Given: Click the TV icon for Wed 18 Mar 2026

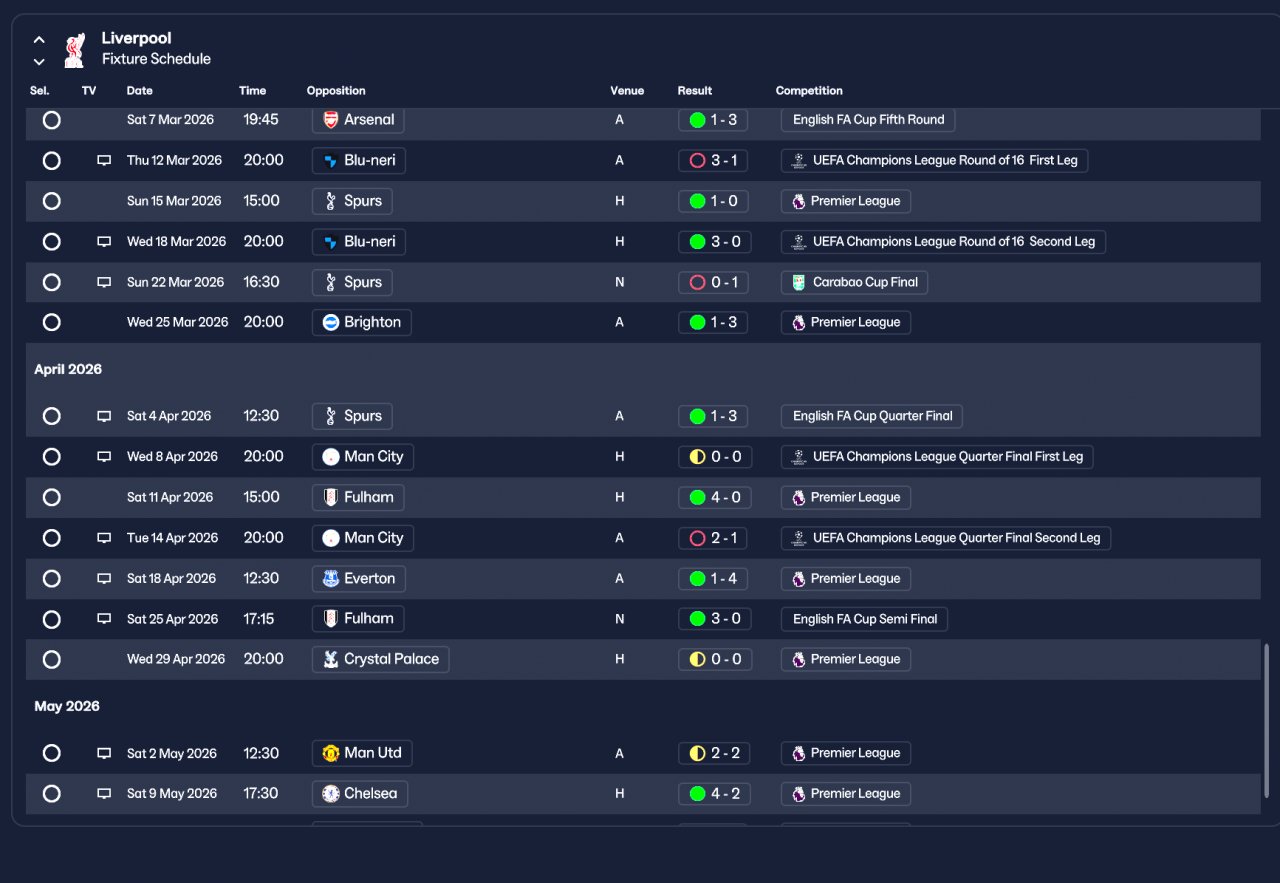Looking at the screenshot, I should click(x=104, y=241).
